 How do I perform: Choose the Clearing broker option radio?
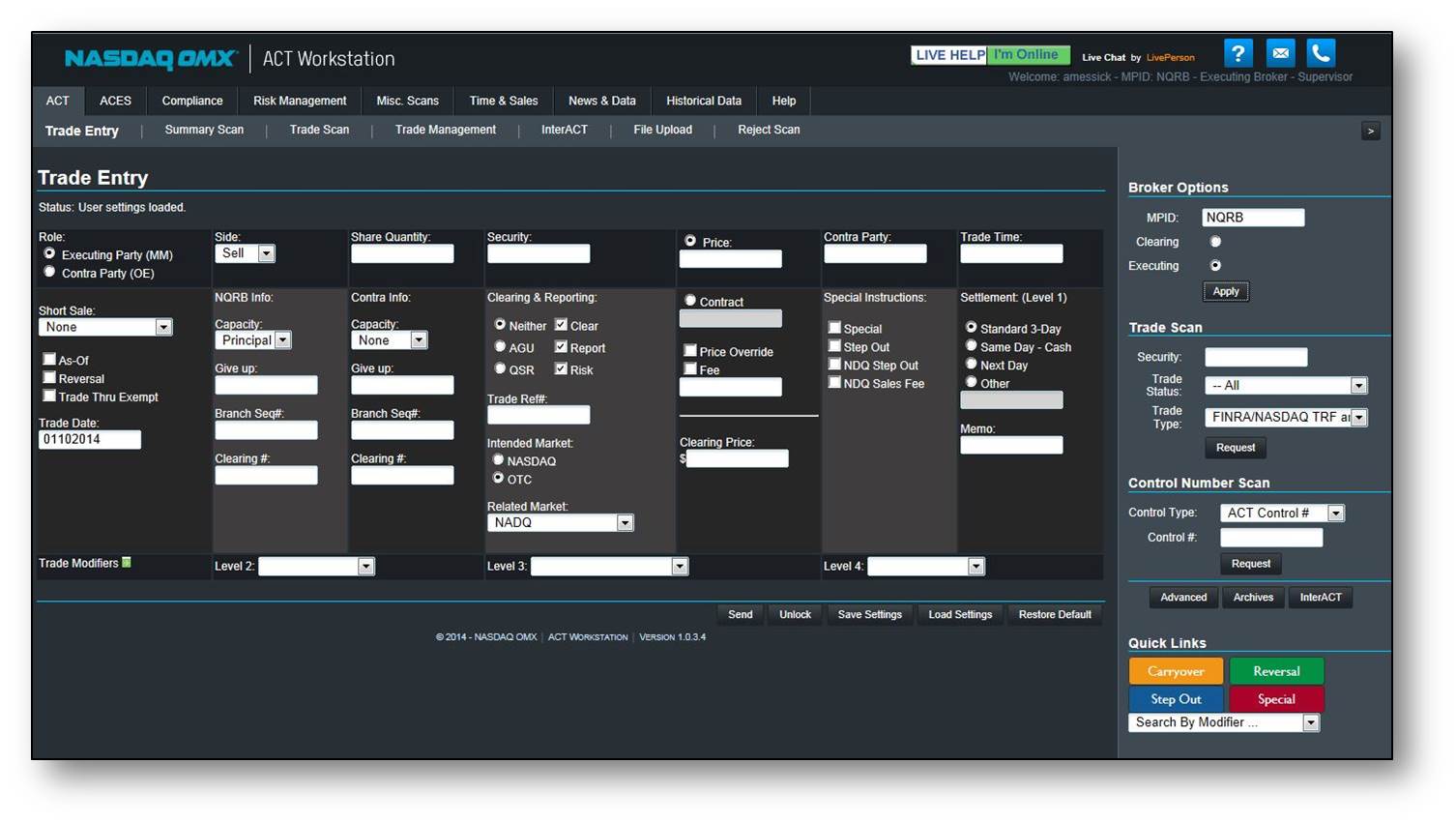pos(1215,242)
